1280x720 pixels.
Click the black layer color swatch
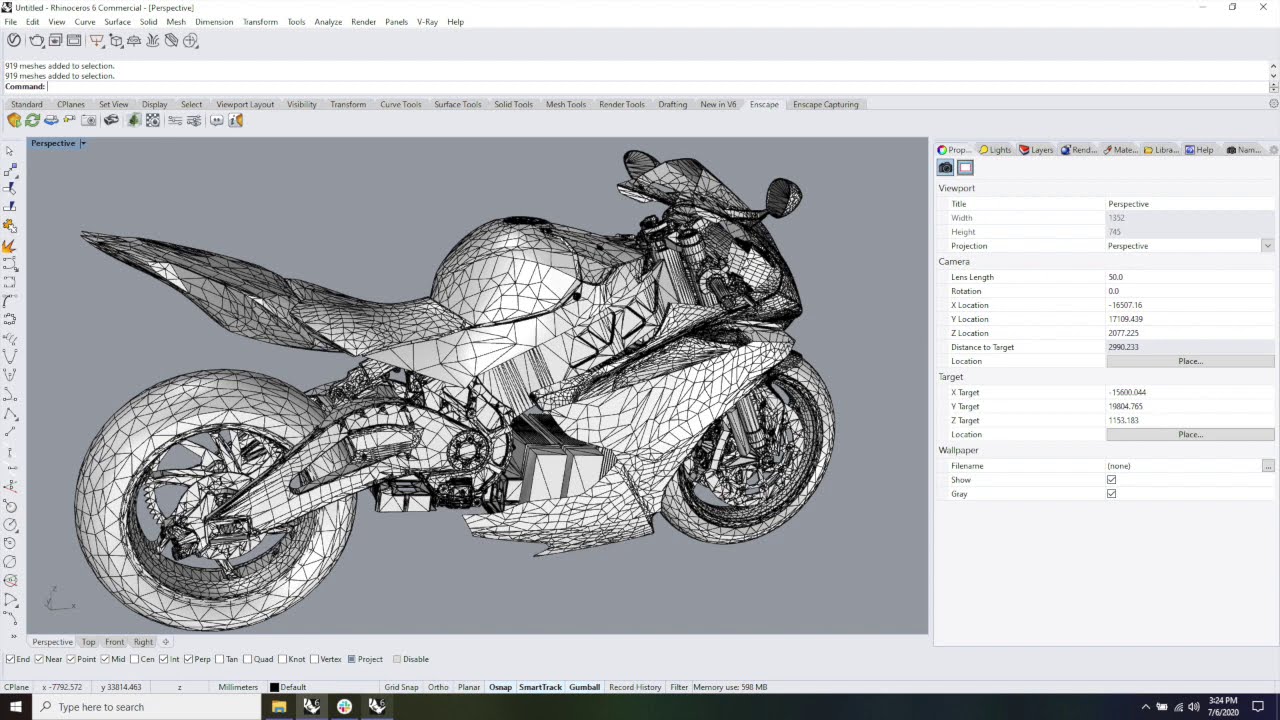[x=274, y=687]
